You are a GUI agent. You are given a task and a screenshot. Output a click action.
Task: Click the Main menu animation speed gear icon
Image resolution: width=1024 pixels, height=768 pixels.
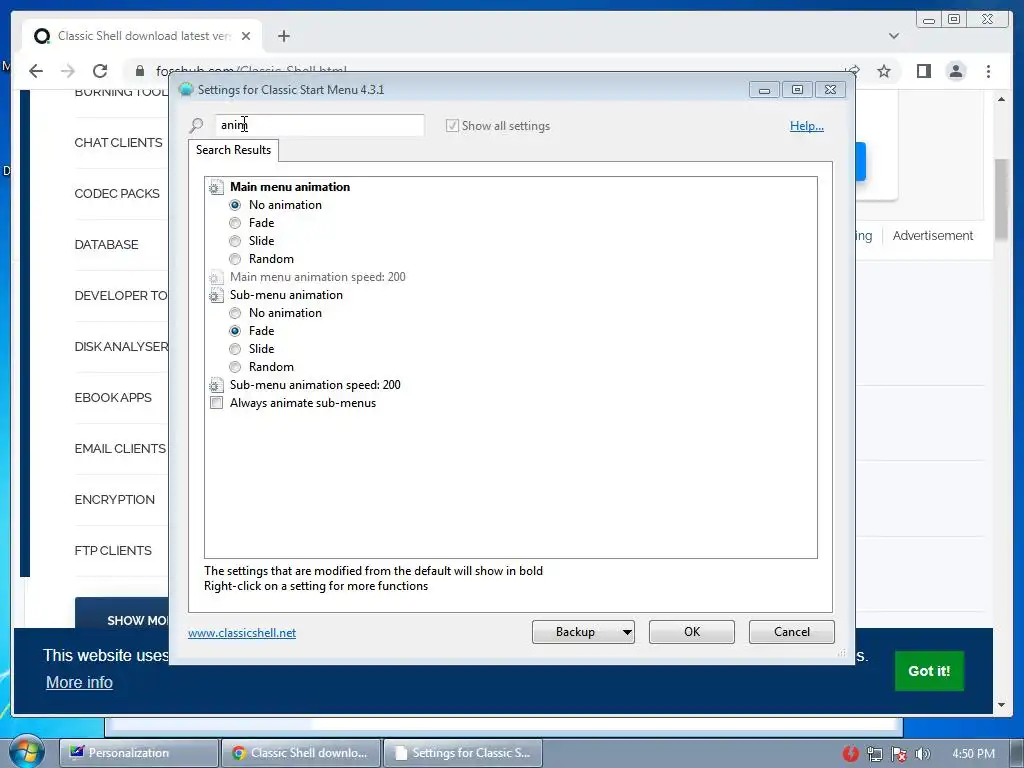pos(216,278)
